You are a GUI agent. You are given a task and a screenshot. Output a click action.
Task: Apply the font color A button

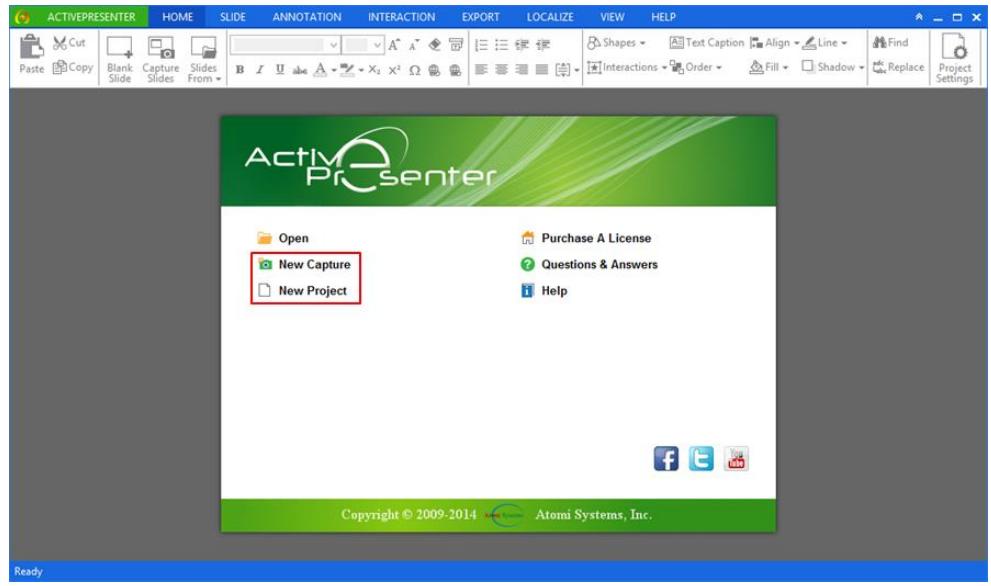(x=320, y=70)
